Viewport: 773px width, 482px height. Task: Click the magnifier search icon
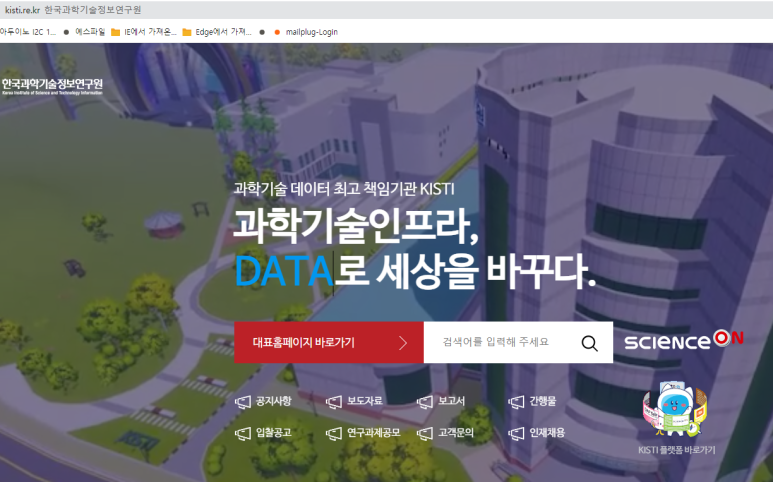click(x=589, y=343)
